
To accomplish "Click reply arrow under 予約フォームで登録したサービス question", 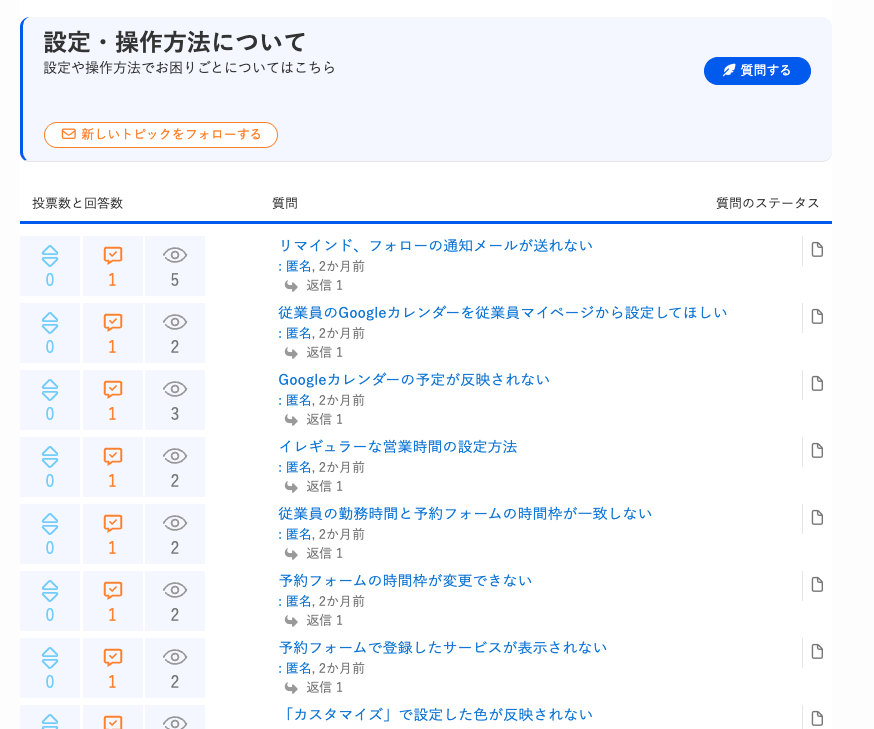I will 291,687.
